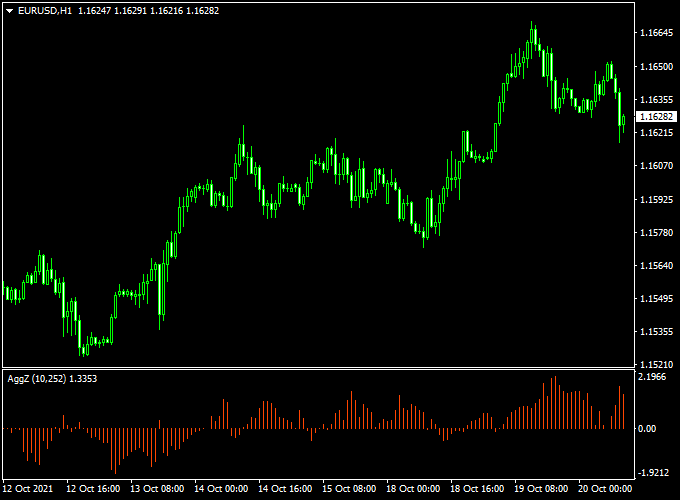Screen dimensions: 680x500
Task: Click the OHLC values 1.16247 1.16291 1.16216 1.16282
Action: coord(148,11)
